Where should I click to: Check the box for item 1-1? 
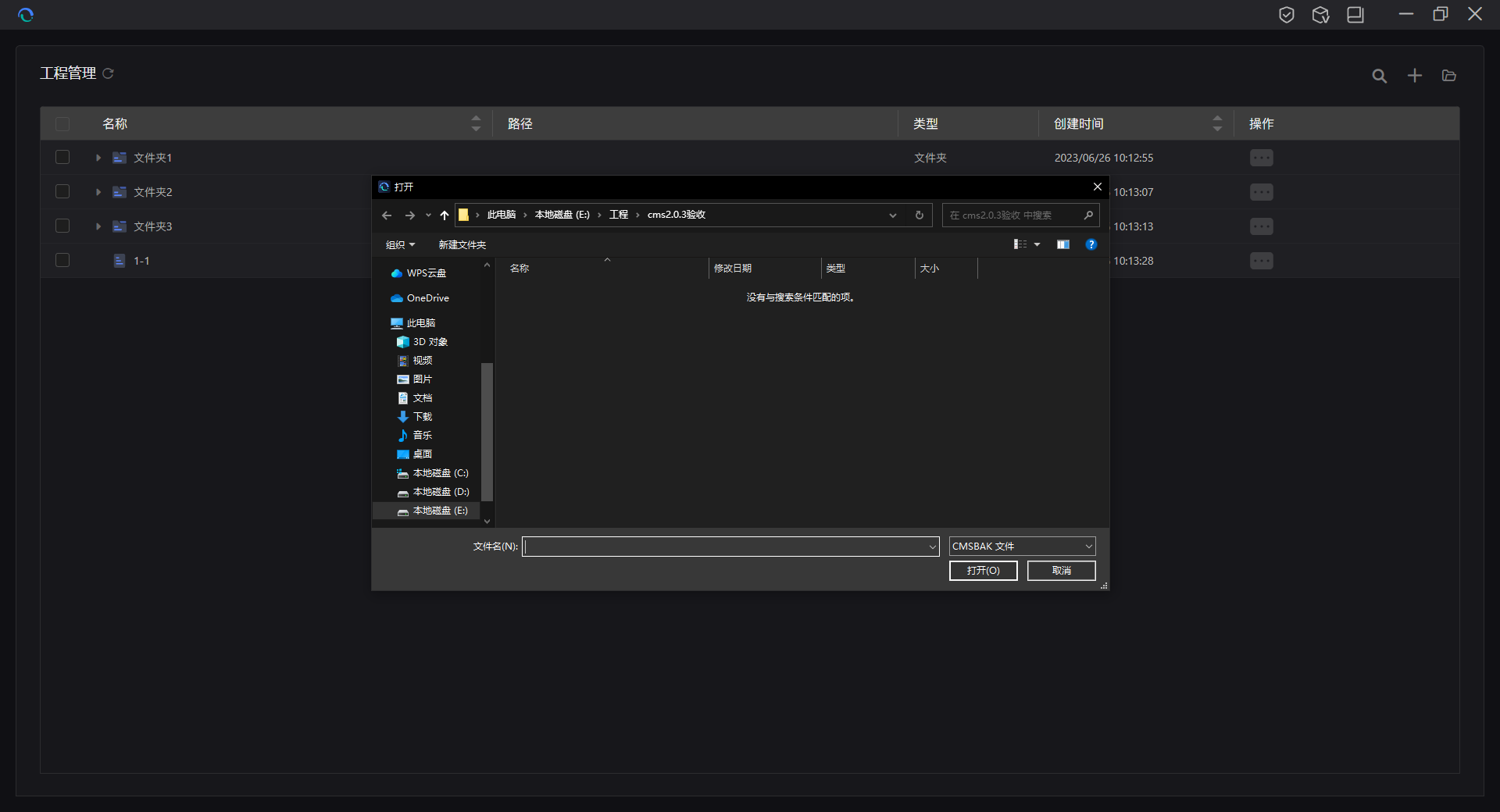(x=62, y=261)
